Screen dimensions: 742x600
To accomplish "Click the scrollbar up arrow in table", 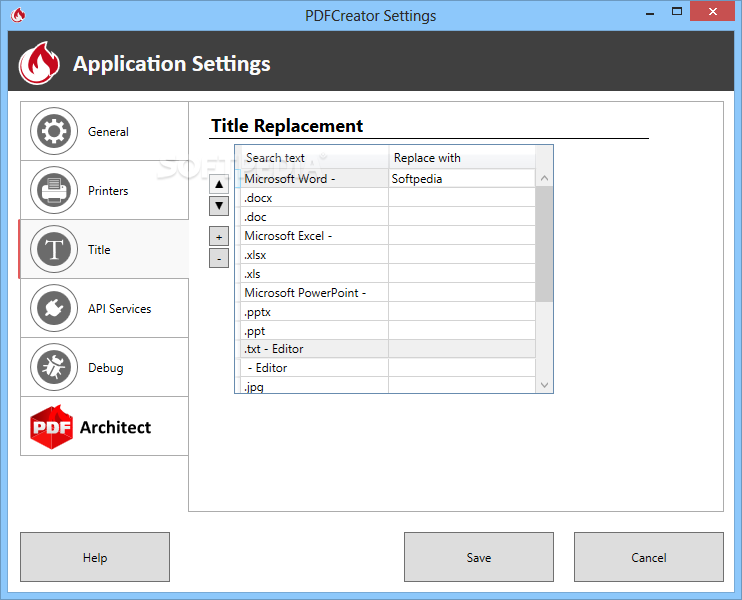I will tap(544, 178).
